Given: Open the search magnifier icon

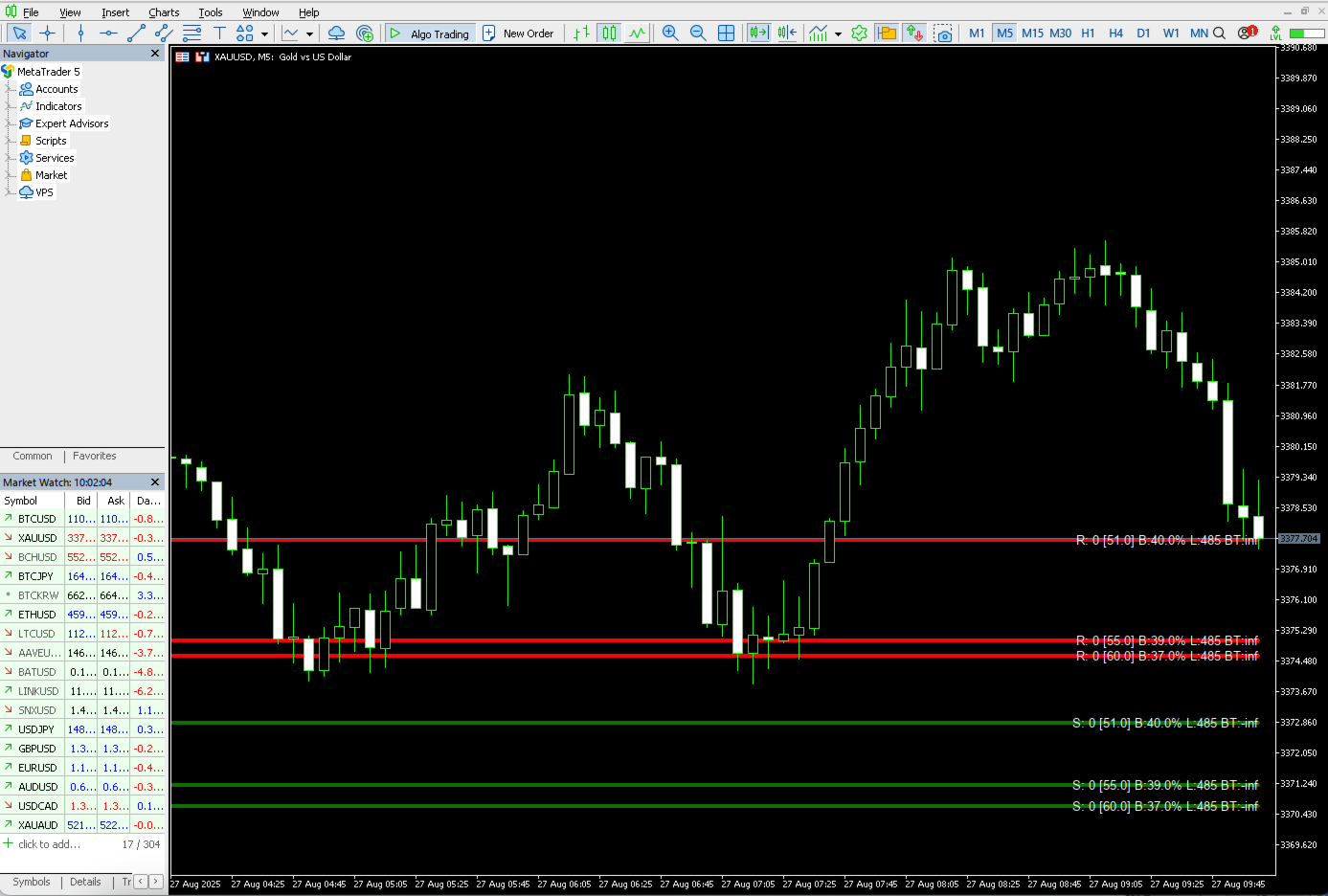Looking at the screenshot, I should (1219, 34).
